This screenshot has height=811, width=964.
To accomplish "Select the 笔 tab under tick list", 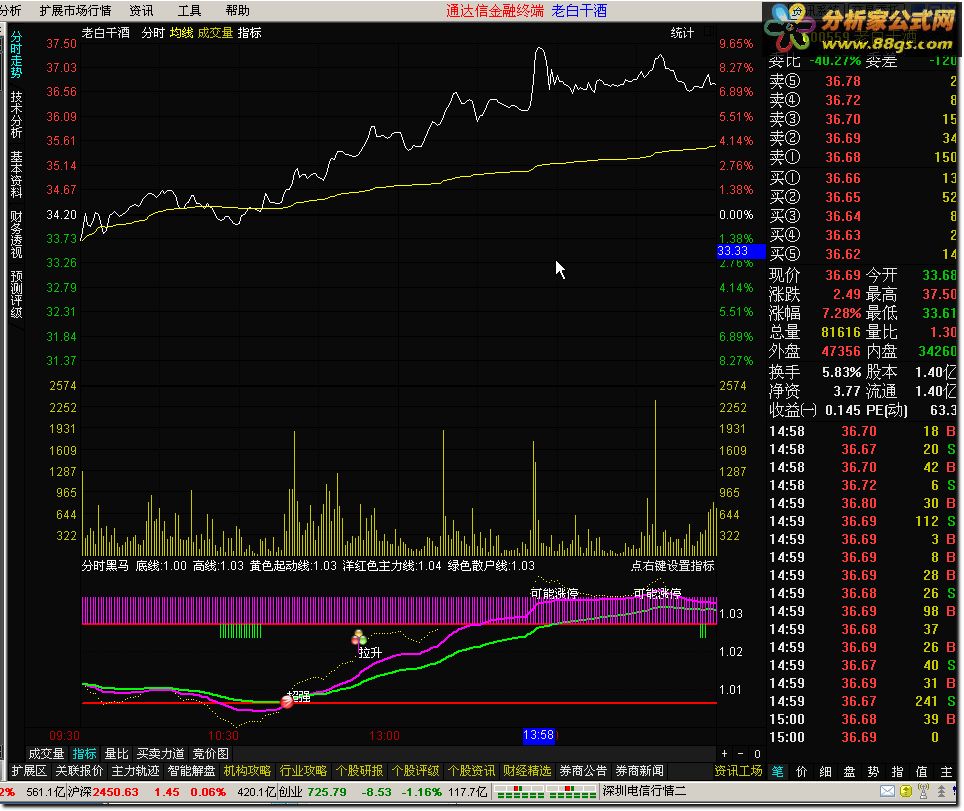I will click(778, 772).
